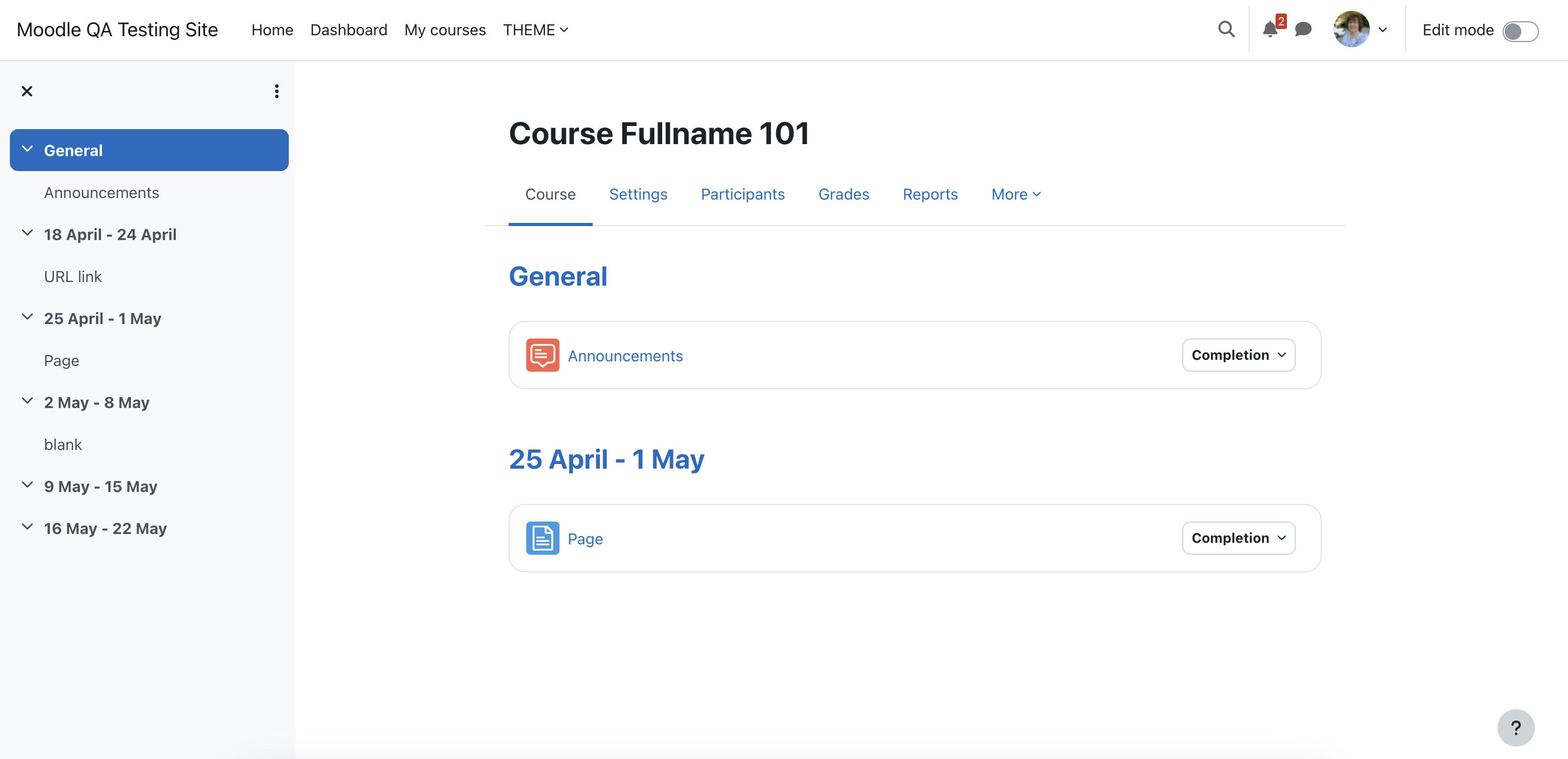1568x759 pixels.
Task: Open the messaging speech bubble icon
Action: (1303, 29)
